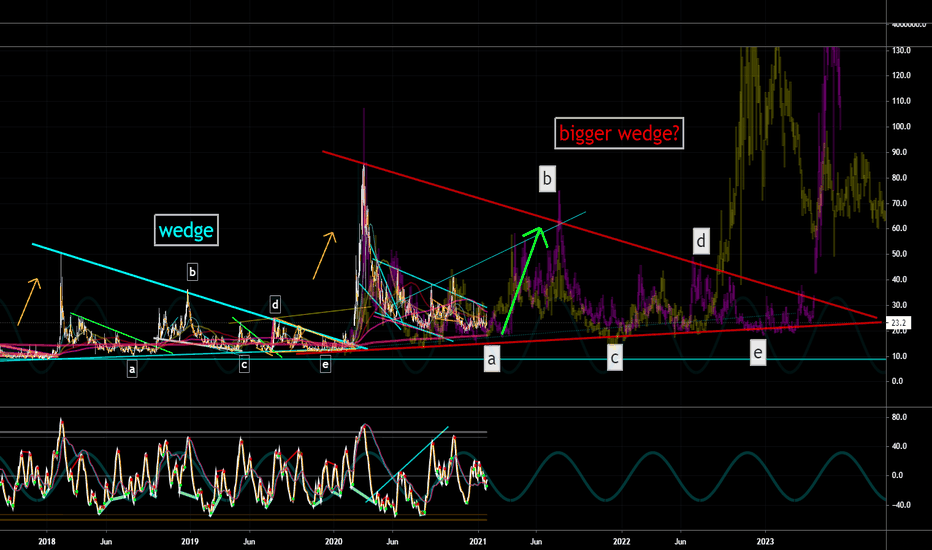Click 110.0 on the price axis
This screenshot has width=932, height=550.
[901, 101]
